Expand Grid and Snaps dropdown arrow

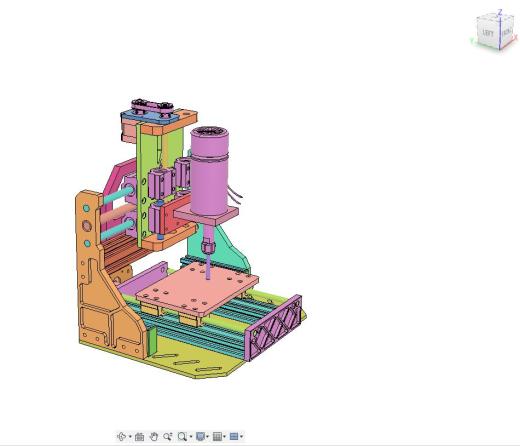pyautogui.click(x=224, y=436)
